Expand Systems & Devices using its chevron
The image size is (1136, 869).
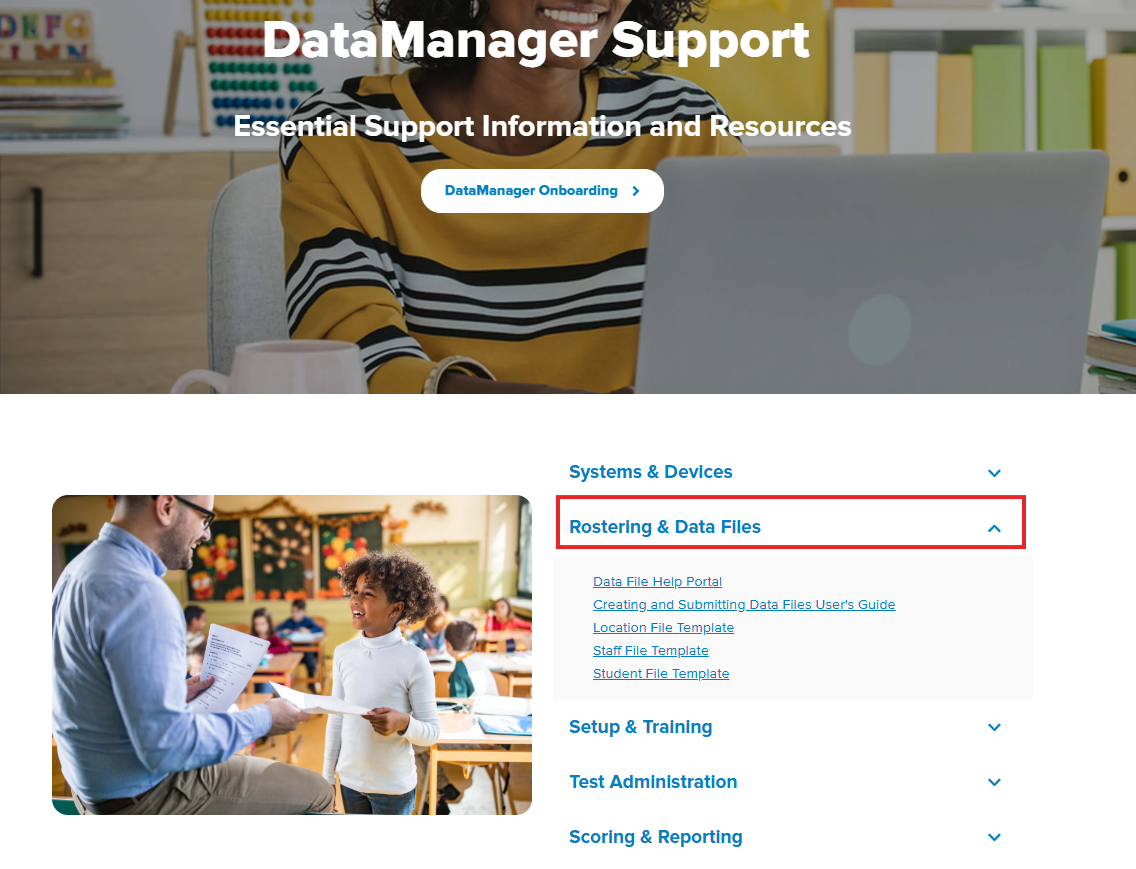994,473
